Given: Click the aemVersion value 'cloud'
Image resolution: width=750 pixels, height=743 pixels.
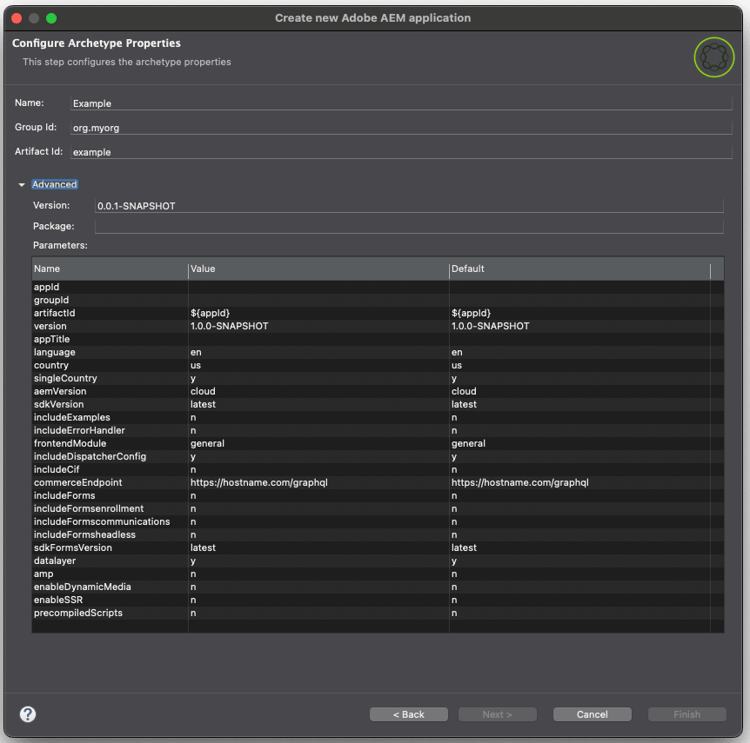Looking at the screenshot, I should [319, 391].
